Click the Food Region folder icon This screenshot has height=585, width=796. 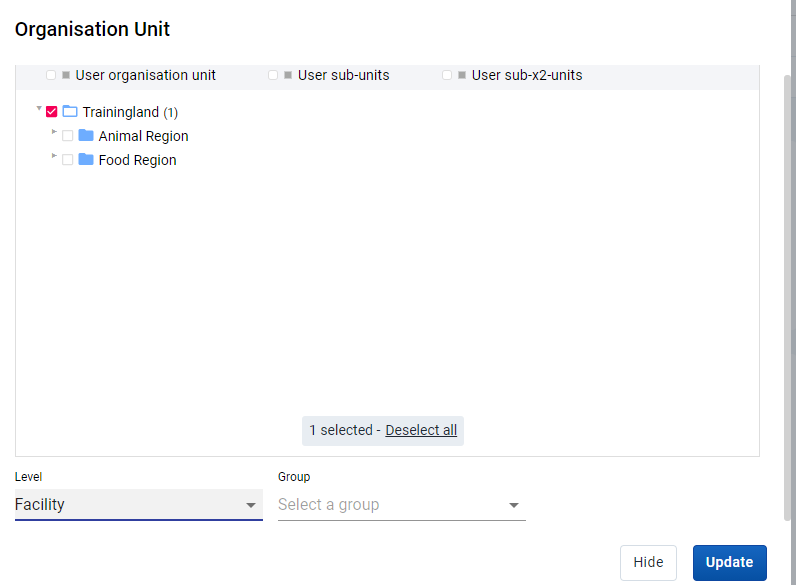[x=86, y=159]
